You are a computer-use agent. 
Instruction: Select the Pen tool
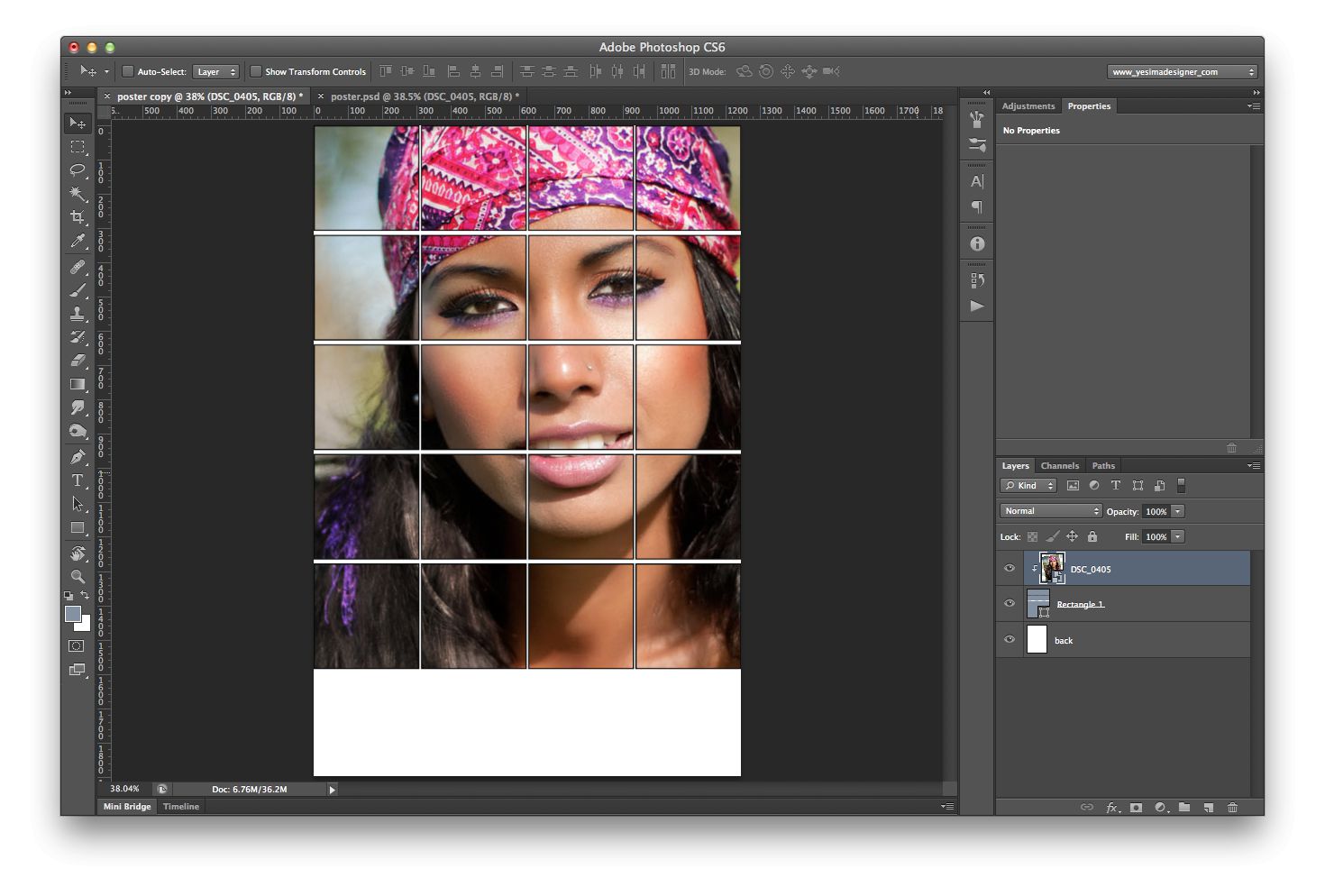(x=78, y=457)
